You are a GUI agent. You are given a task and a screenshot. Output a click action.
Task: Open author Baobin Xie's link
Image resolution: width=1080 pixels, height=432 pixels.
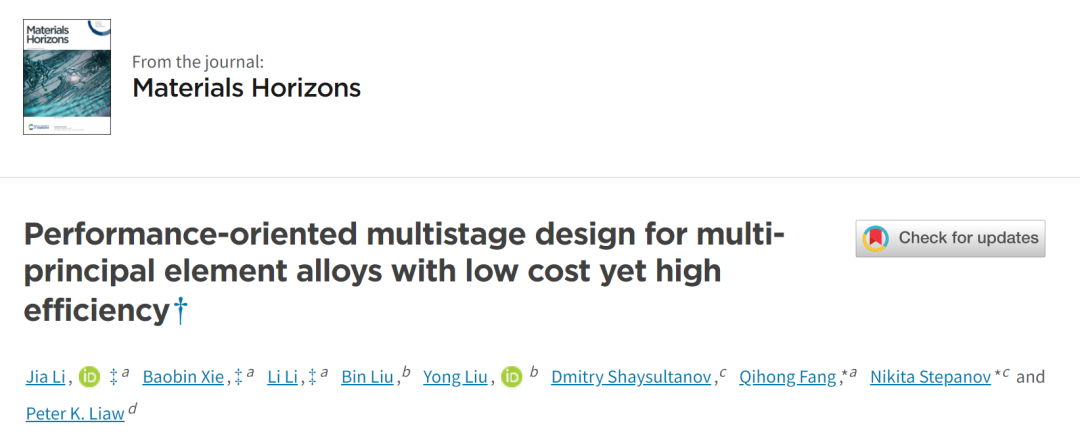pyautogui.click(x=183, y=377)
